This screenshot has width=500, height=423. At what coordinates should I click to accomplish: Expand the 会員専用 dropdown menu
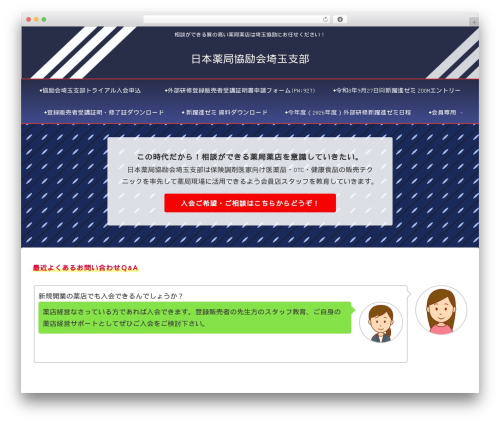tap(446, 112)
